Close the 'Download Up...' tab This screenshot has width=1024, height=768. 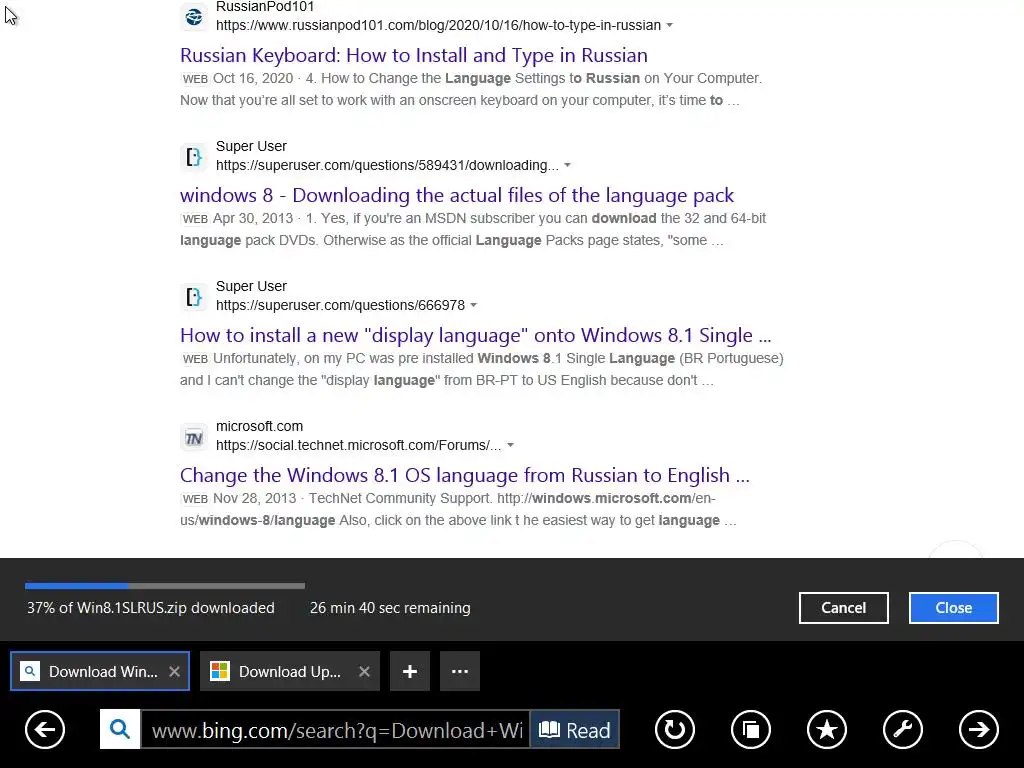click(x=364, y=671)
